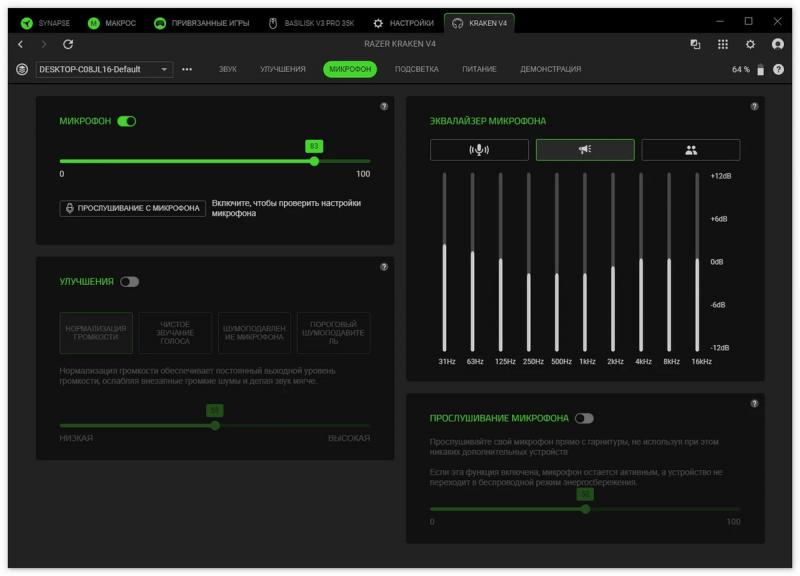This screenshot has height=576, width=800.
Task: Select Пороговый шумоподавитель option
Action: tap(333, 333)
